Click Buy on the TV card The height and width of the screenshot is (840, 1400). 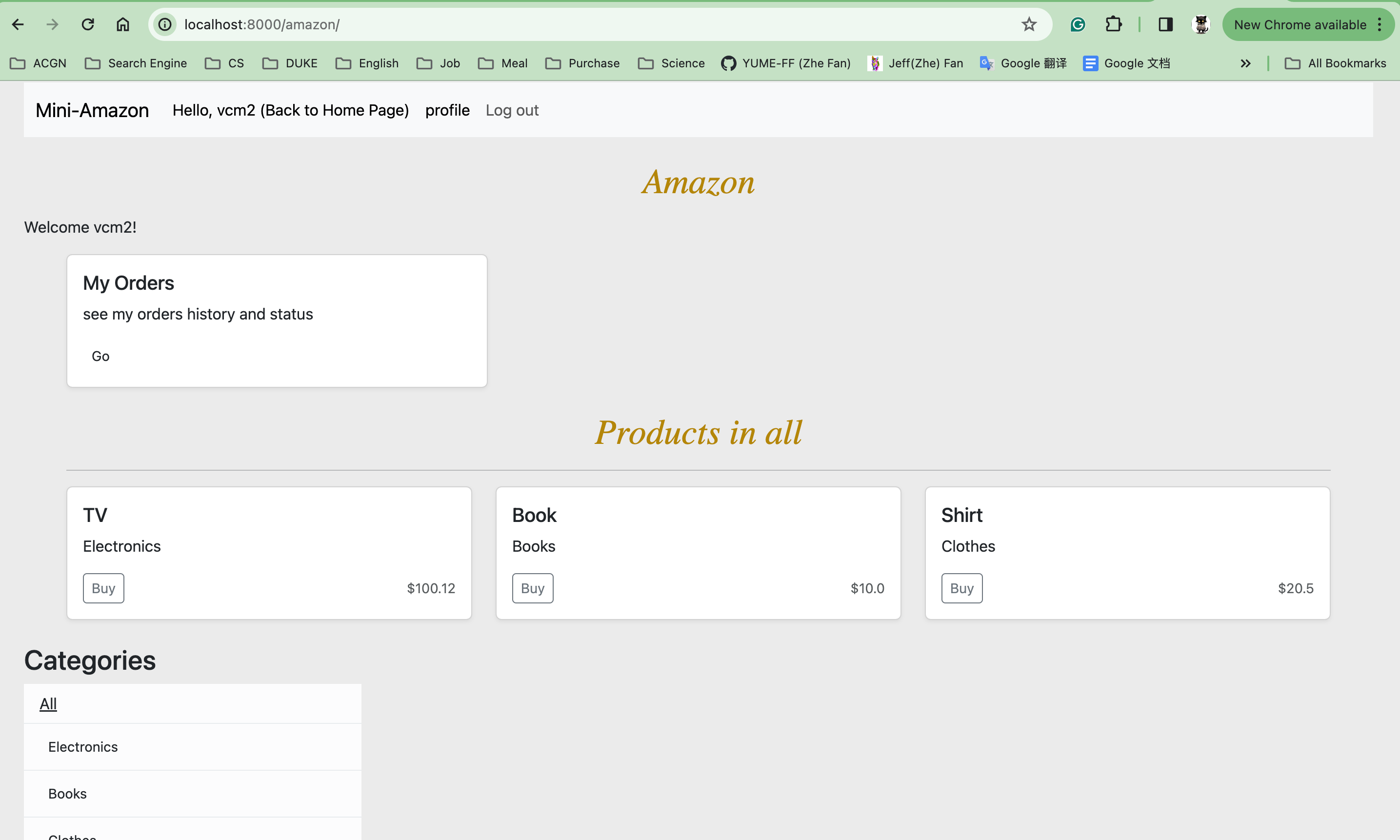click(x=103, y=588)
